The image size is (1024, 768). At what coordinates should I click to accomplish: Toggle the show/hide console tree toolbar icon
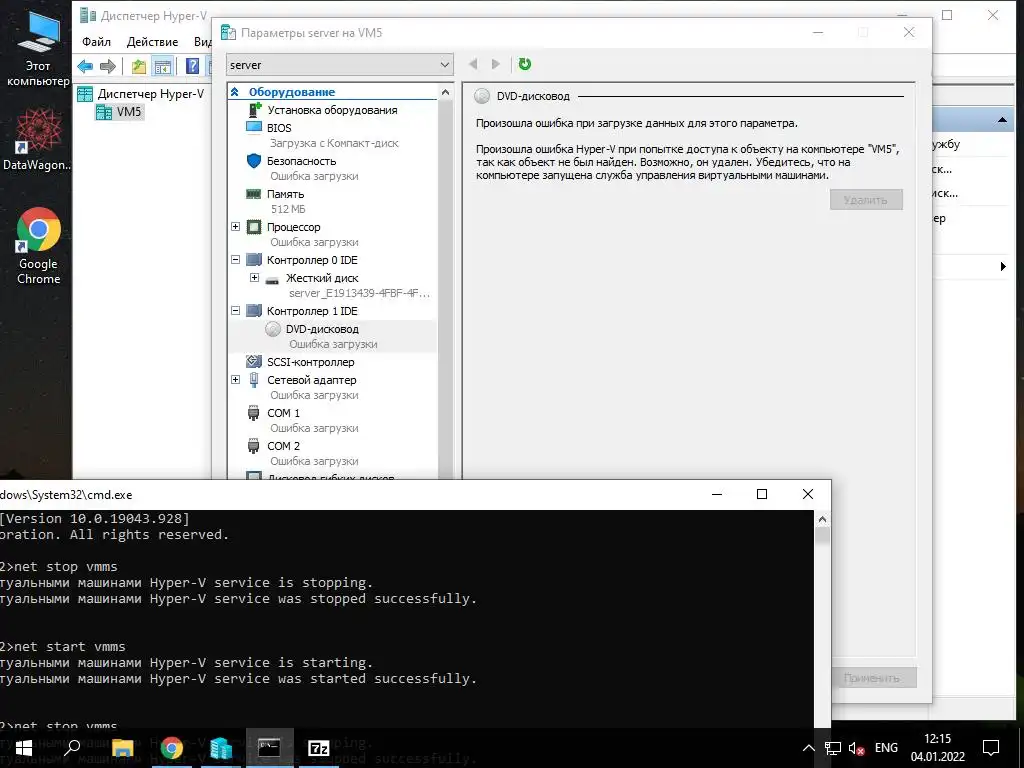click(163, 66)
